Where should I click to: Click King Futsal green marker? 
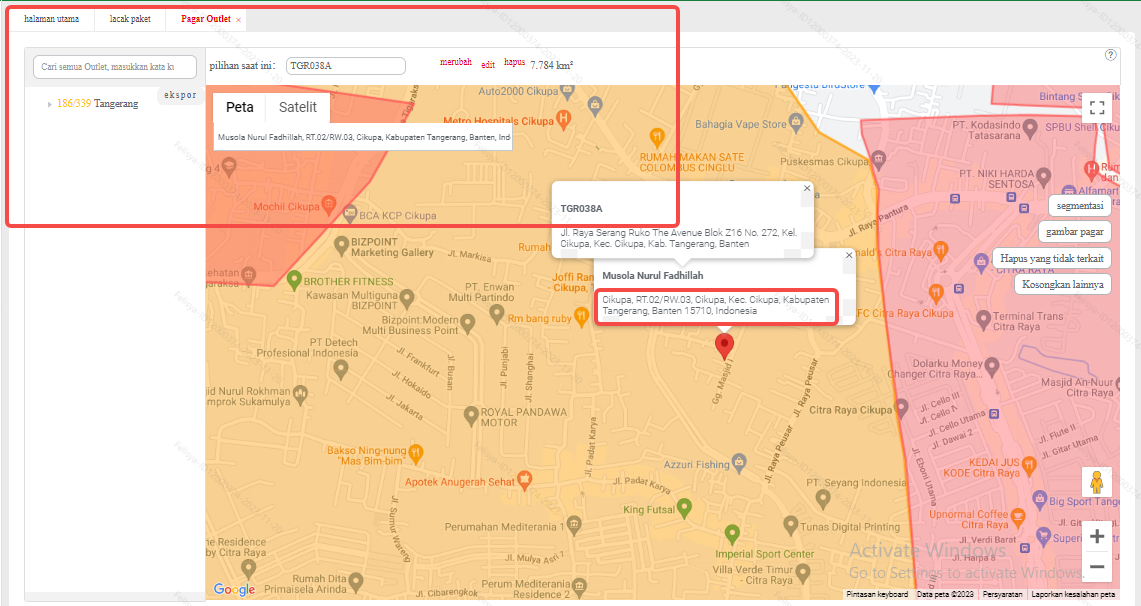pyautogui.click(x=684, y=508)
